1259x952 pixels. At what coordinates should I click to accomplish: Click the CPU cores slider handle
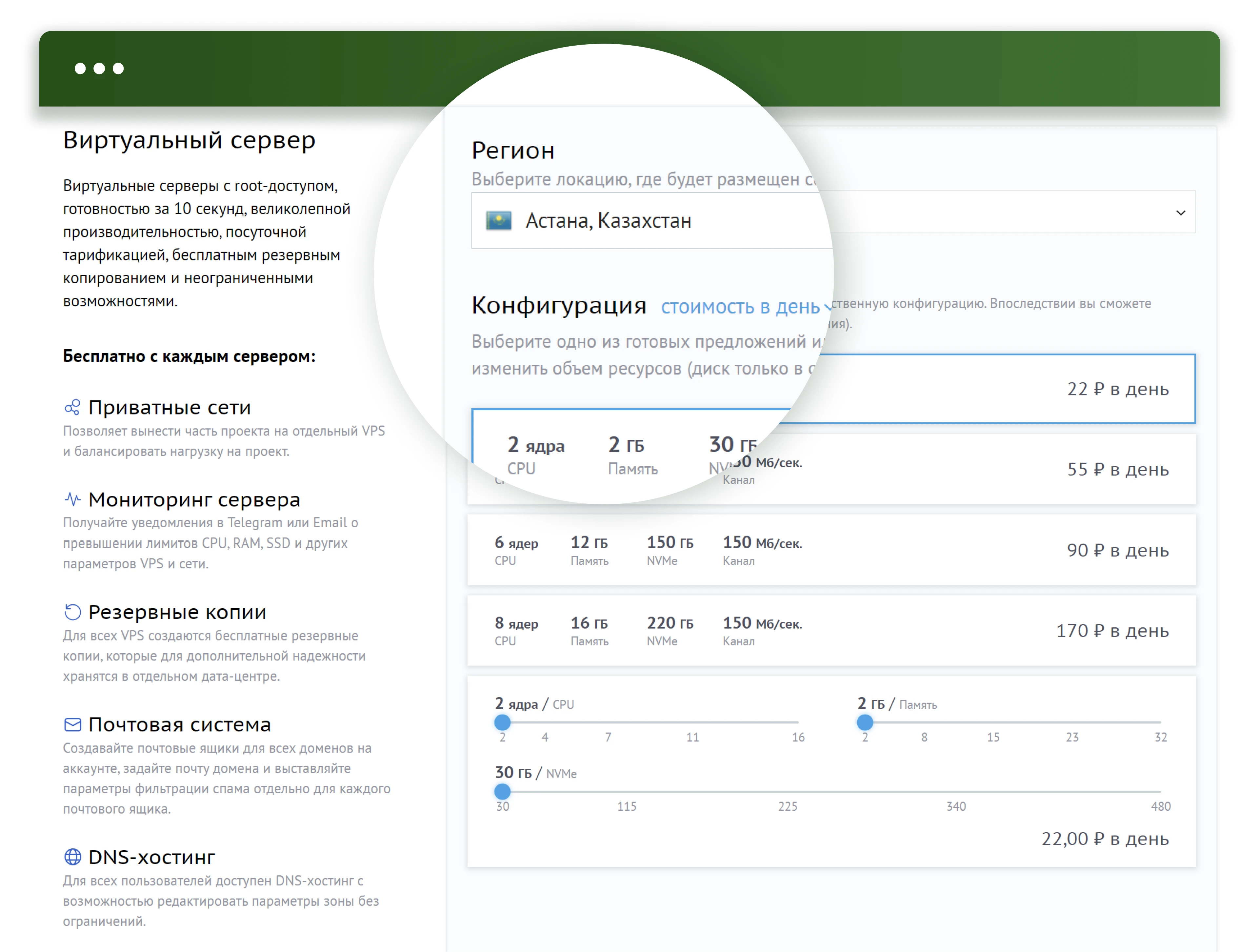pos(502,722)
